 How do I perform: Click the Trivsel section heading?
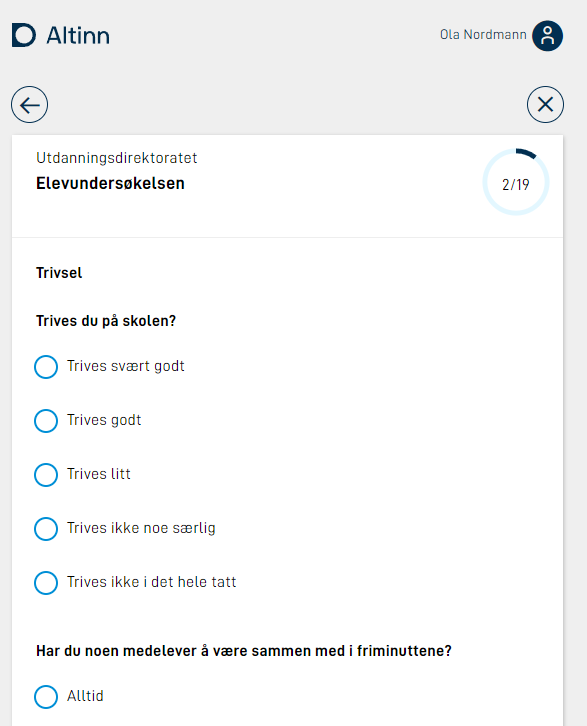point(59,273)
